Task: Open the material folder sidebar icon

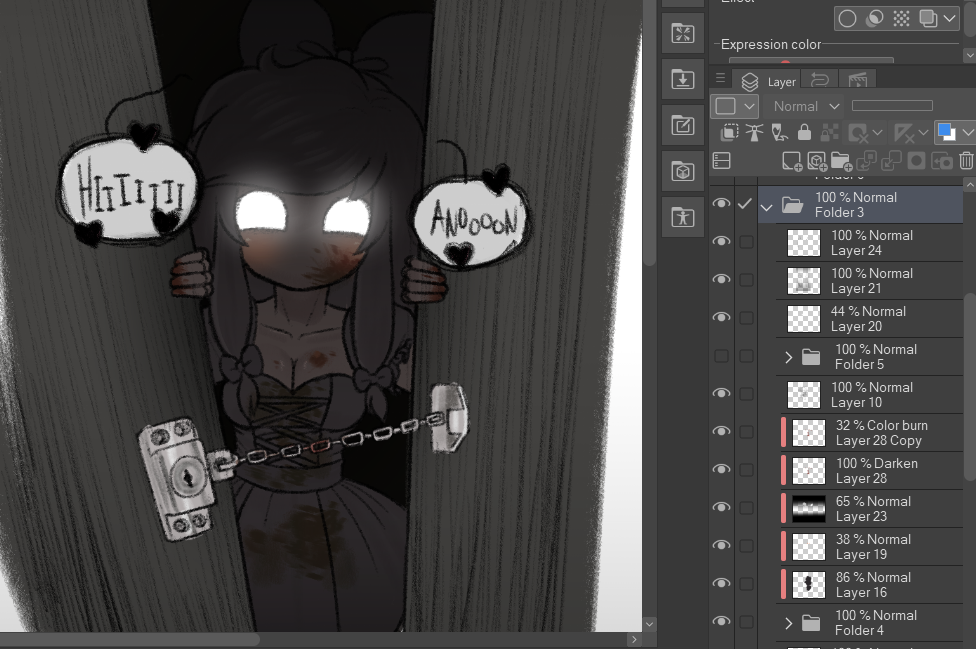Action: pyautogui.click(x=683, y=33)
